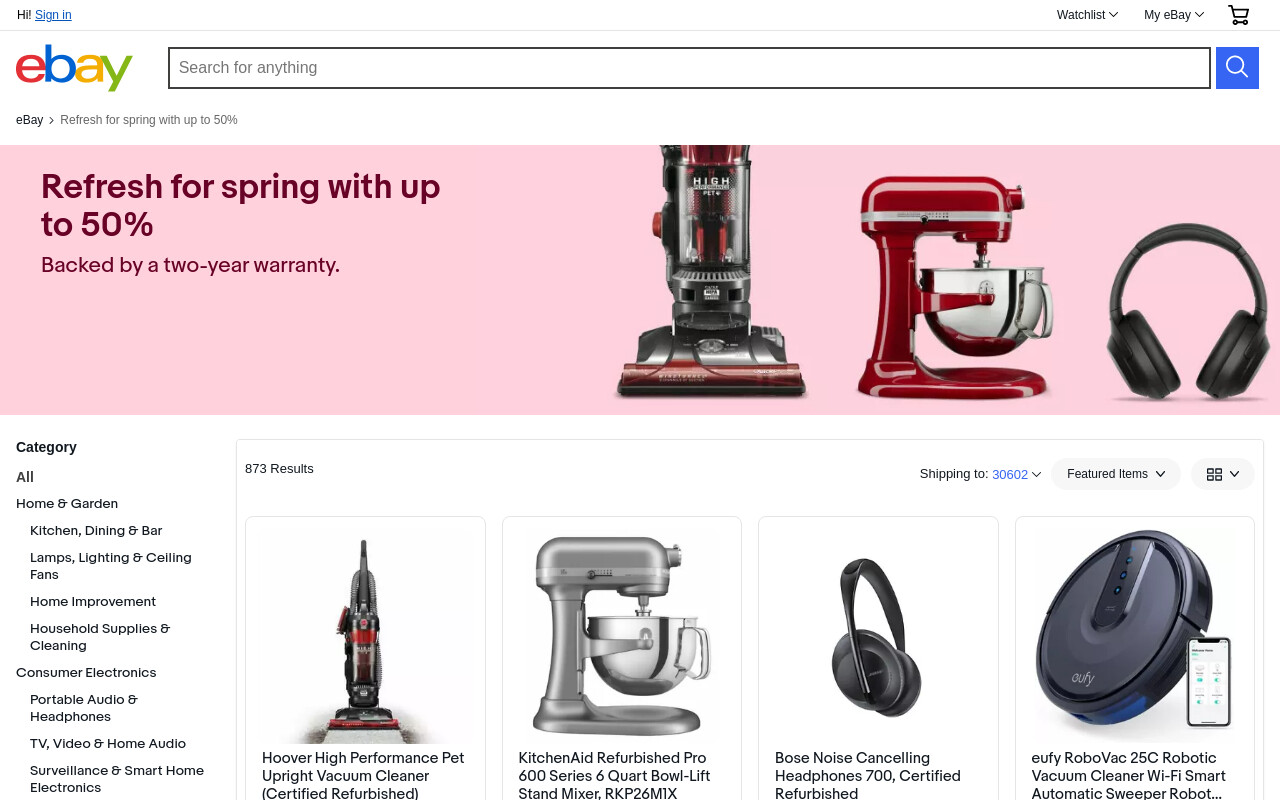
Task: Select the Consumer Electronics category
Action: [x=86, y=673]
